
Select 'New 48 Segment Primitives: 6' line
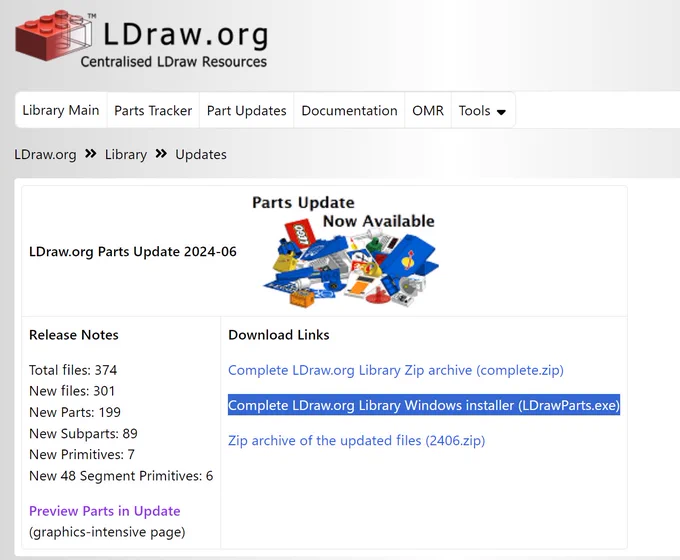tap(121, 475)
